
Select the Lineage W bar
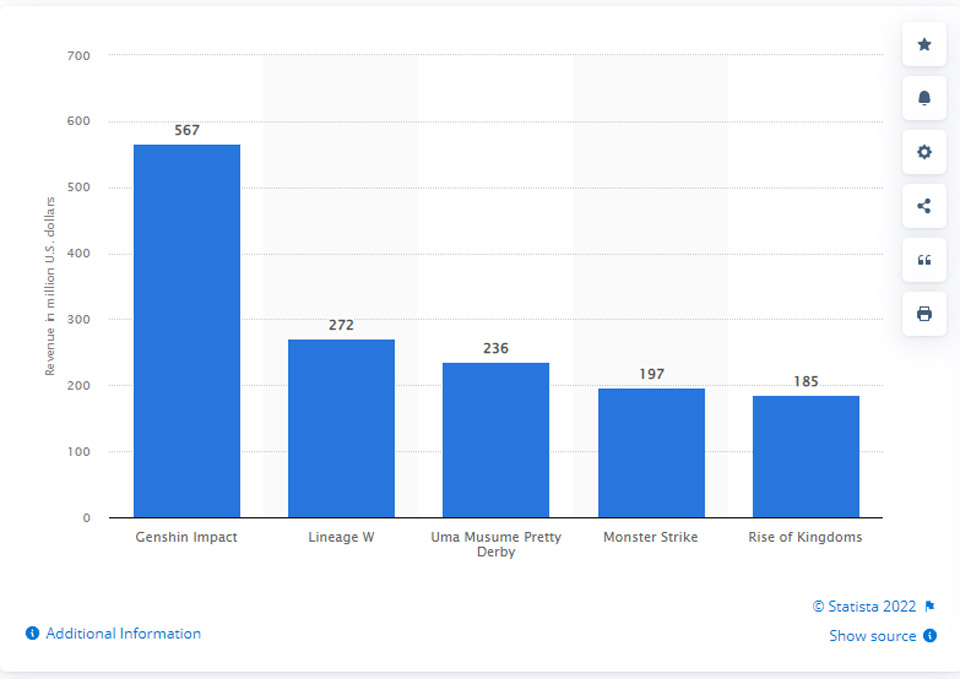pyautogui.click(x=341, y=429)
